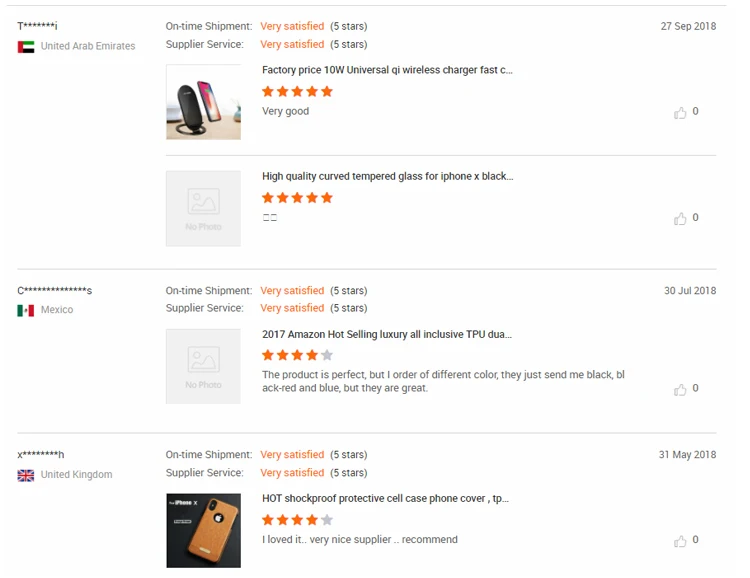Like the wireless charger review with thumbs-up
Screen dimensions: 750x578
[x=681, y=113]
